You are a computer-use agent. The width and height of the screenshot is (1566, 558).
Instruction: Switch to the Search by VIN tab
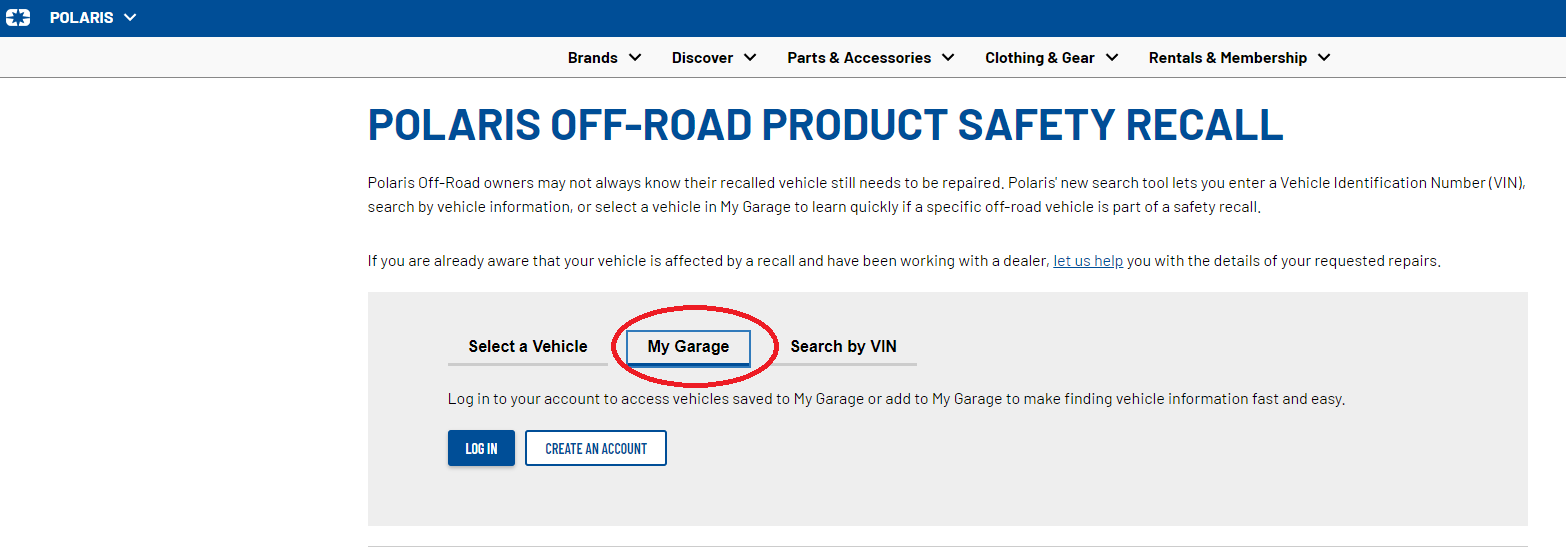pos(843,347)
